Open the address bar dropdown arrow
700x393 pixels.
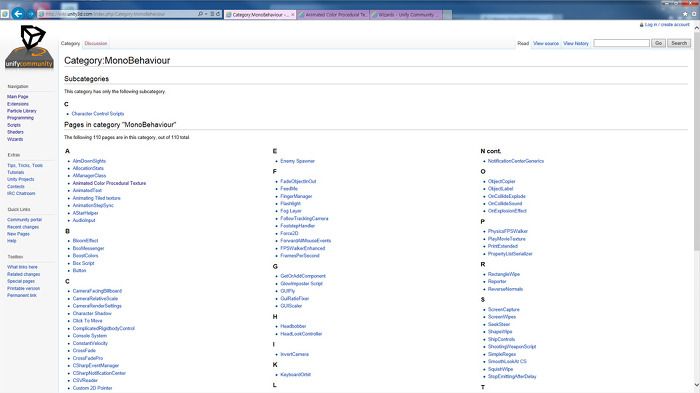point(206,14)
